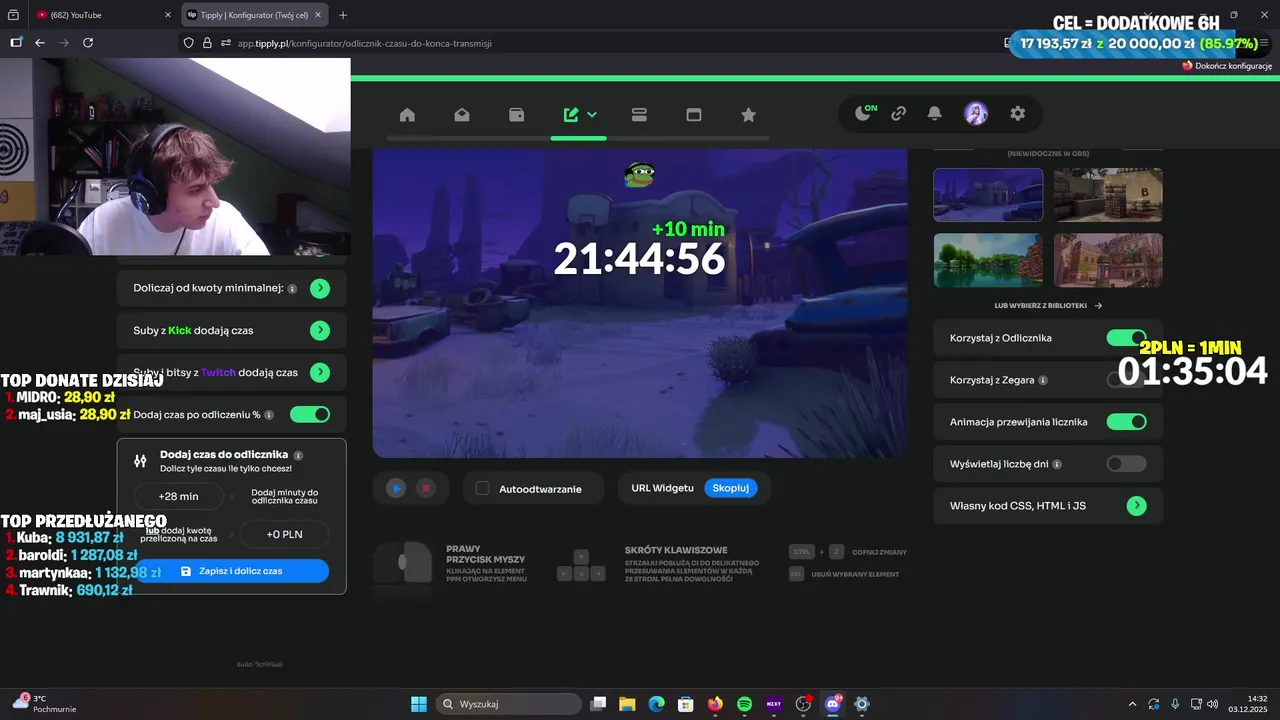Toggle the moon dark mode ON icon

coord(865,113)
